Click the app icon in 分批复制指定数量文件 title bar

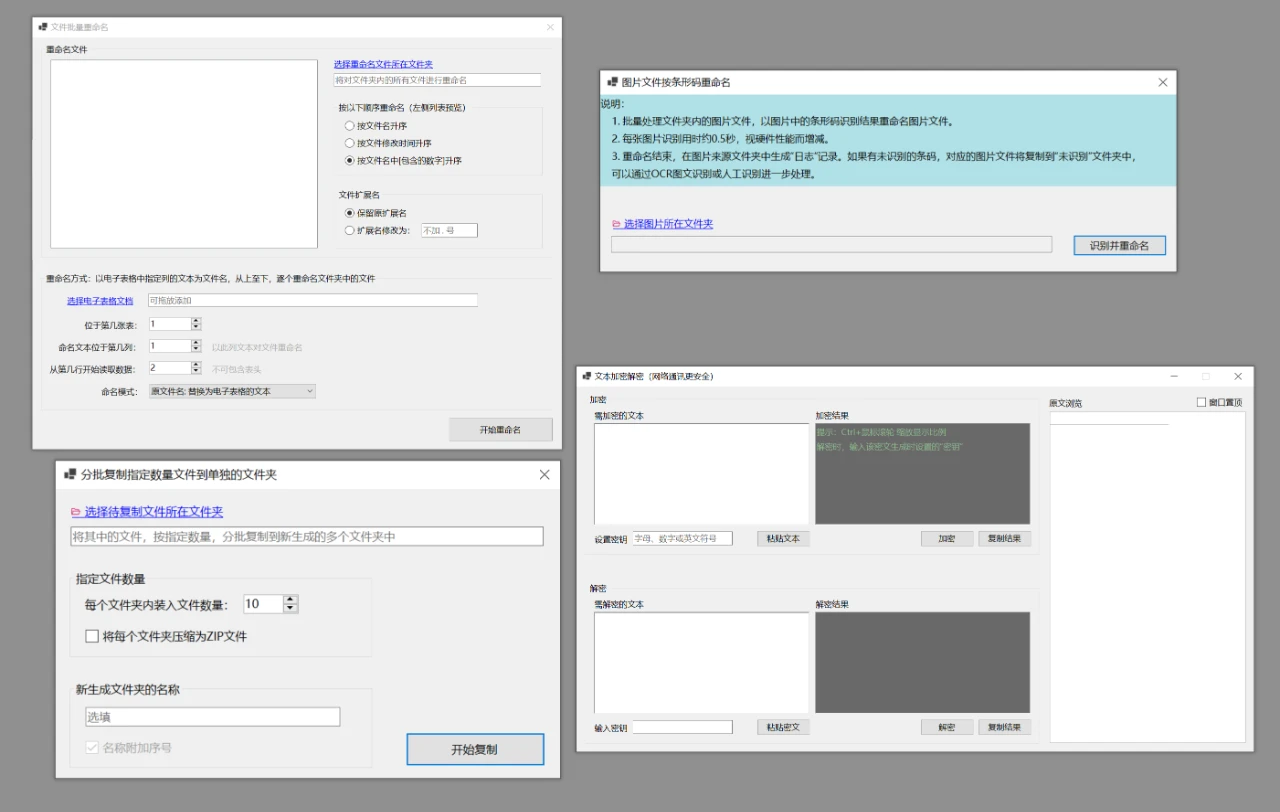70,474
